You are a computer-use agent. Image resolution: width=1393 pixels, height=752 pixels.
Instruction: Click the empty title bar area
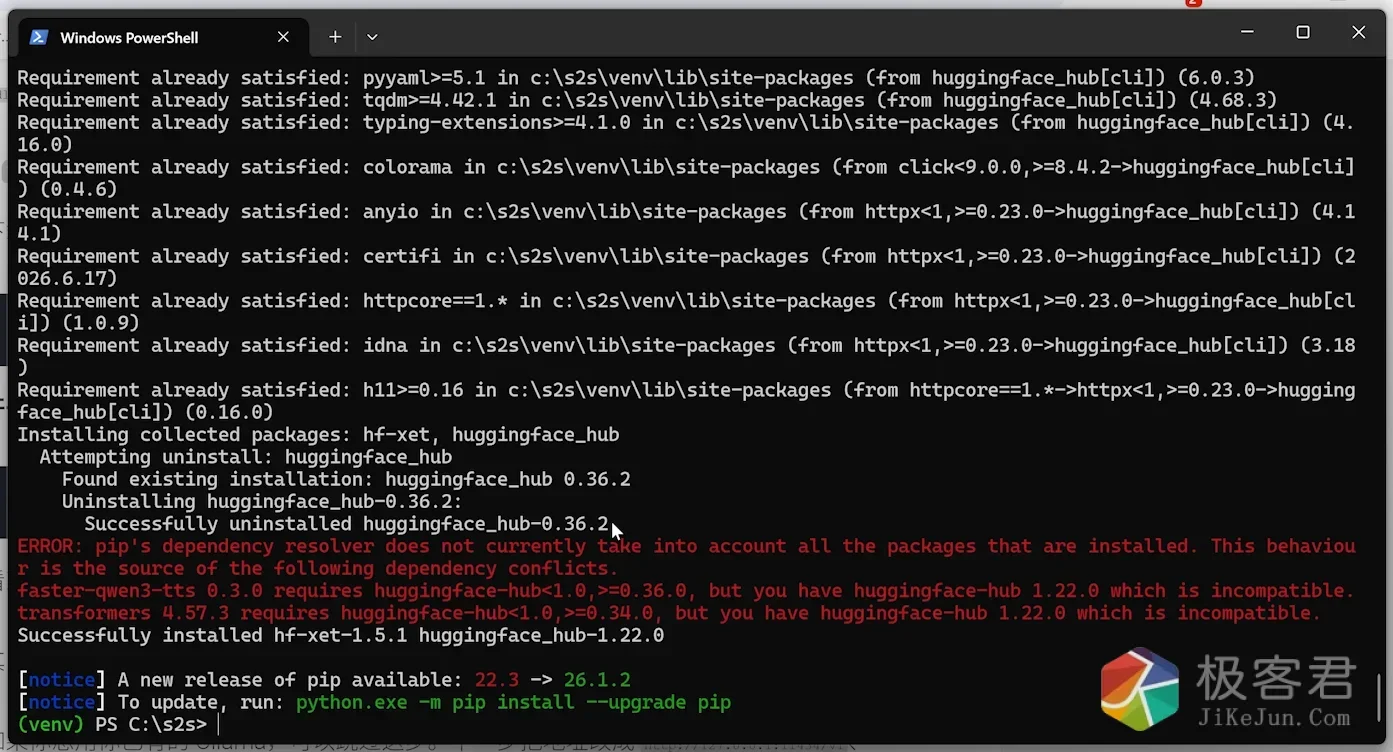pos(800,35)
